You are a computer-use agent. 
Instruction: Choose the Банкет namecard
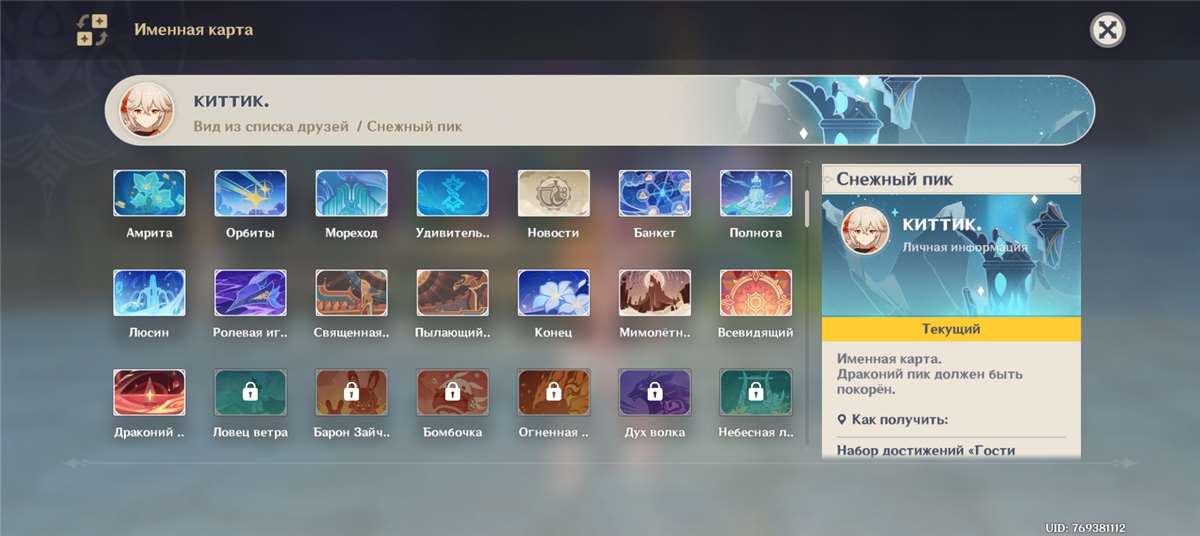click(654, 194)
